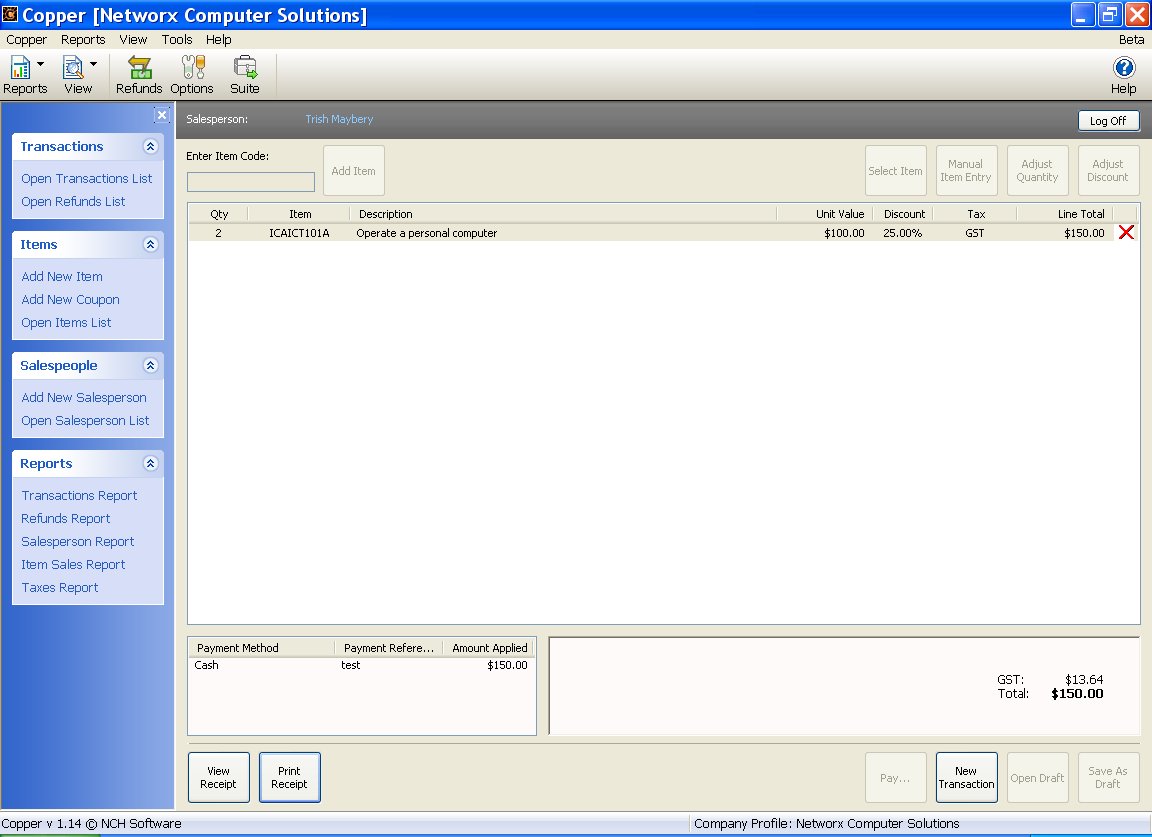The image size is (1152, 837).
Task: Delete the ICAICT101A line item via red X
Action: click(x=1125, y=232)
